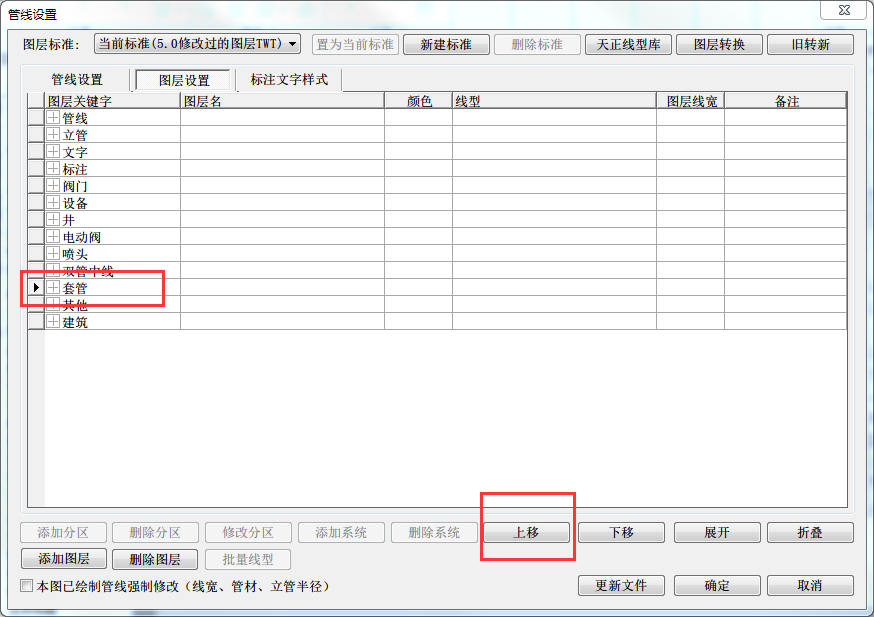Screen dimensions: 874x617
Task: Expand the 管线 tree row
Action: (53, 118)
